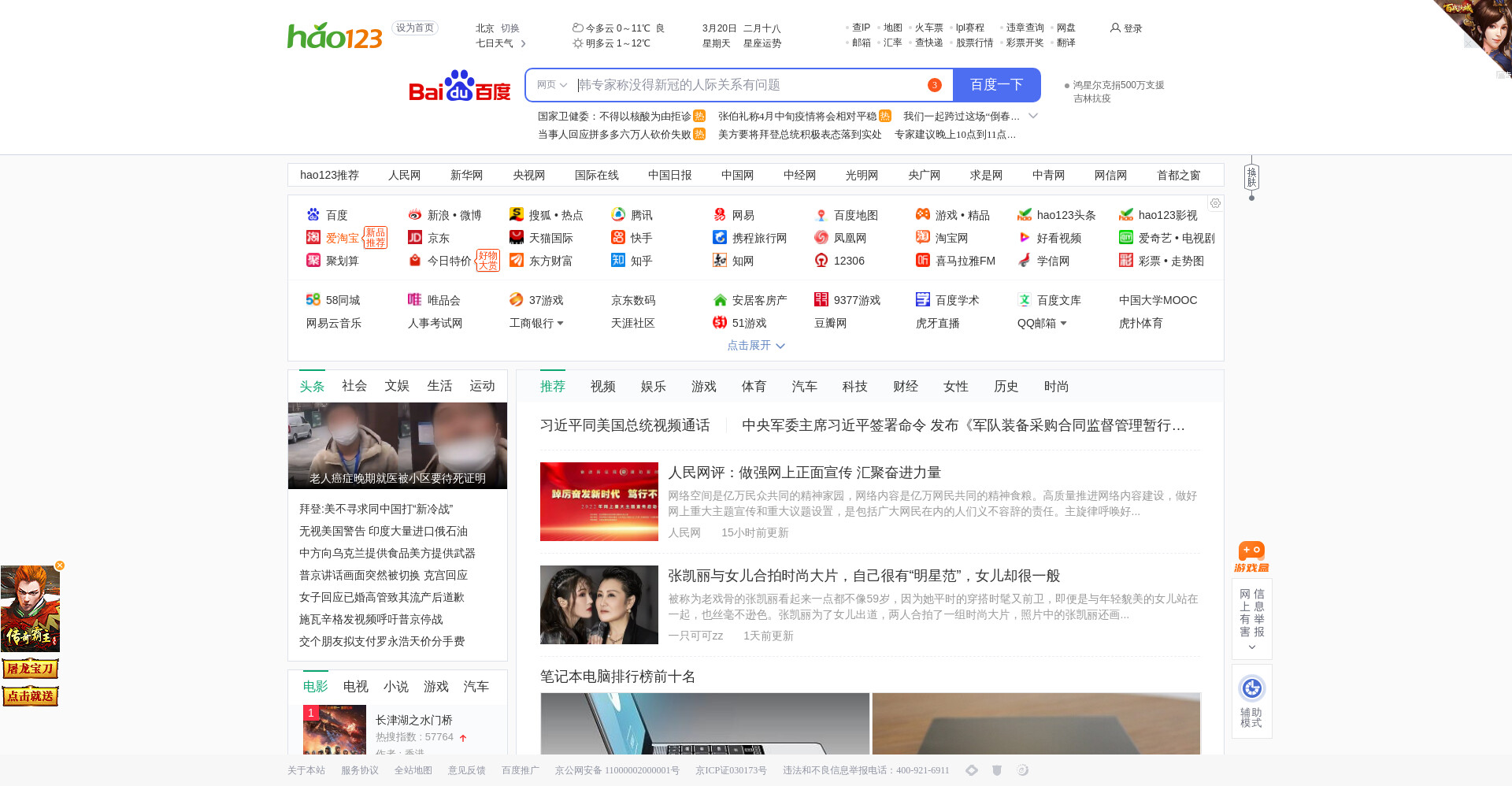Click 设为首页 button
Image resolution: width=1512 pixels, height=786 pixels.
click(415, 28)
